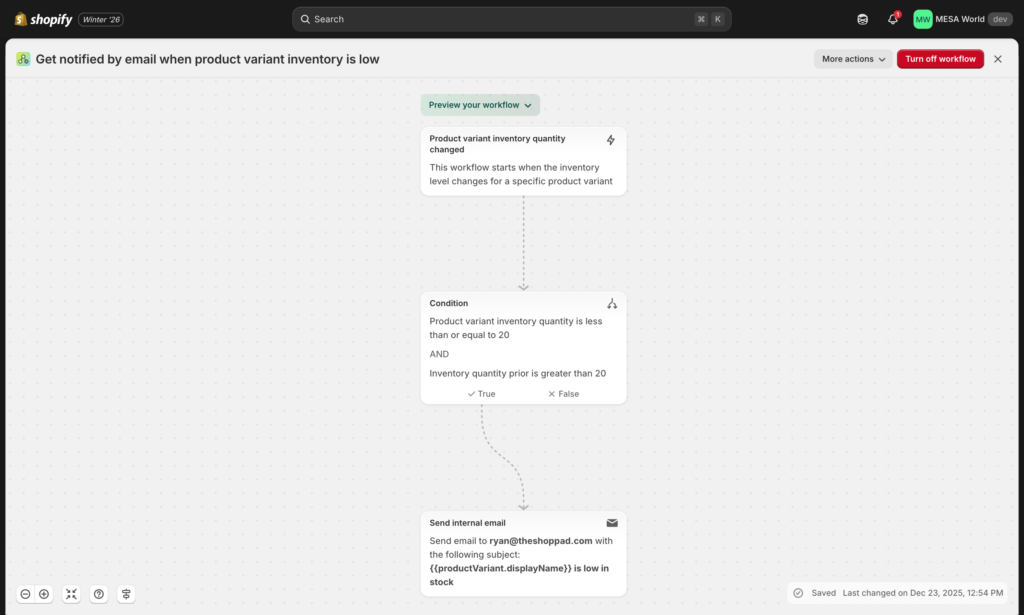Click the lightning trigger icon on the trigger card
Viewport: 1024px width, 615px height.
(x=611, y=140)
